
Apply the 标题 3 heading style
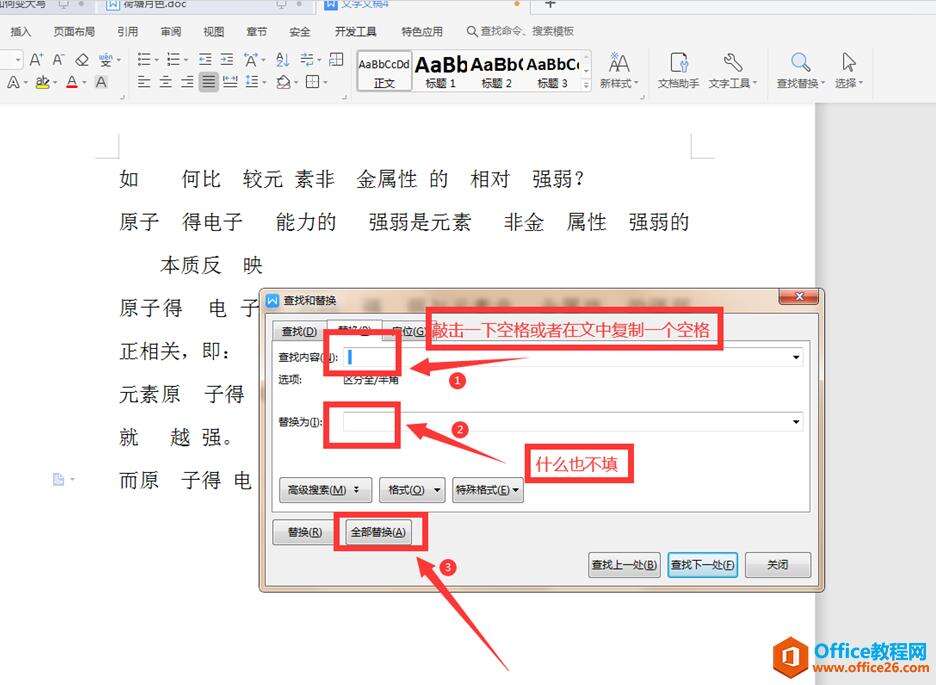[x=553, y=71]
